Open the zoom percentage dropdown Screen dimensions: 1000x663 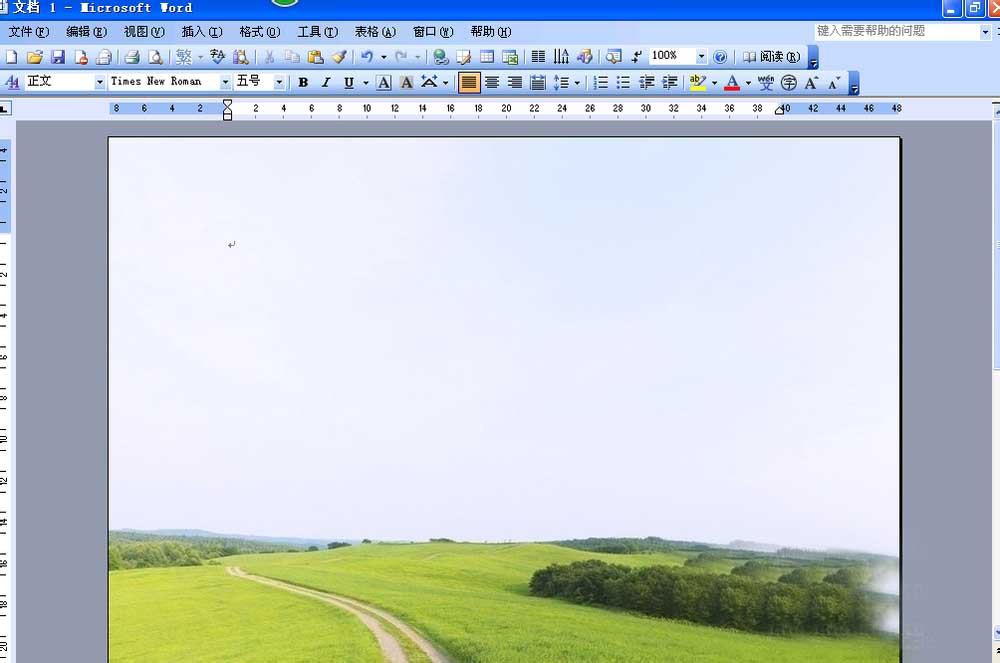pyautogui.click(x=701, y=57)
